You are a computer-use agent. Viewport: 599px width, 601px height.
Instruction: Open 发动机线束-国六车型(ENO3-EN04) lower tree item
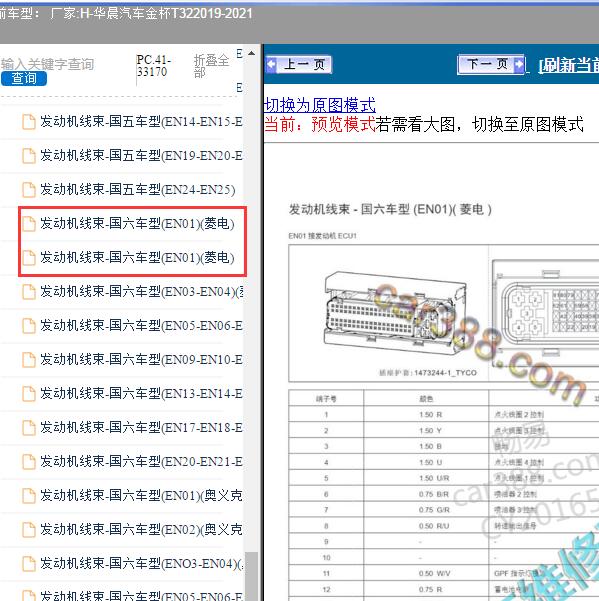[x=141, y=563]
